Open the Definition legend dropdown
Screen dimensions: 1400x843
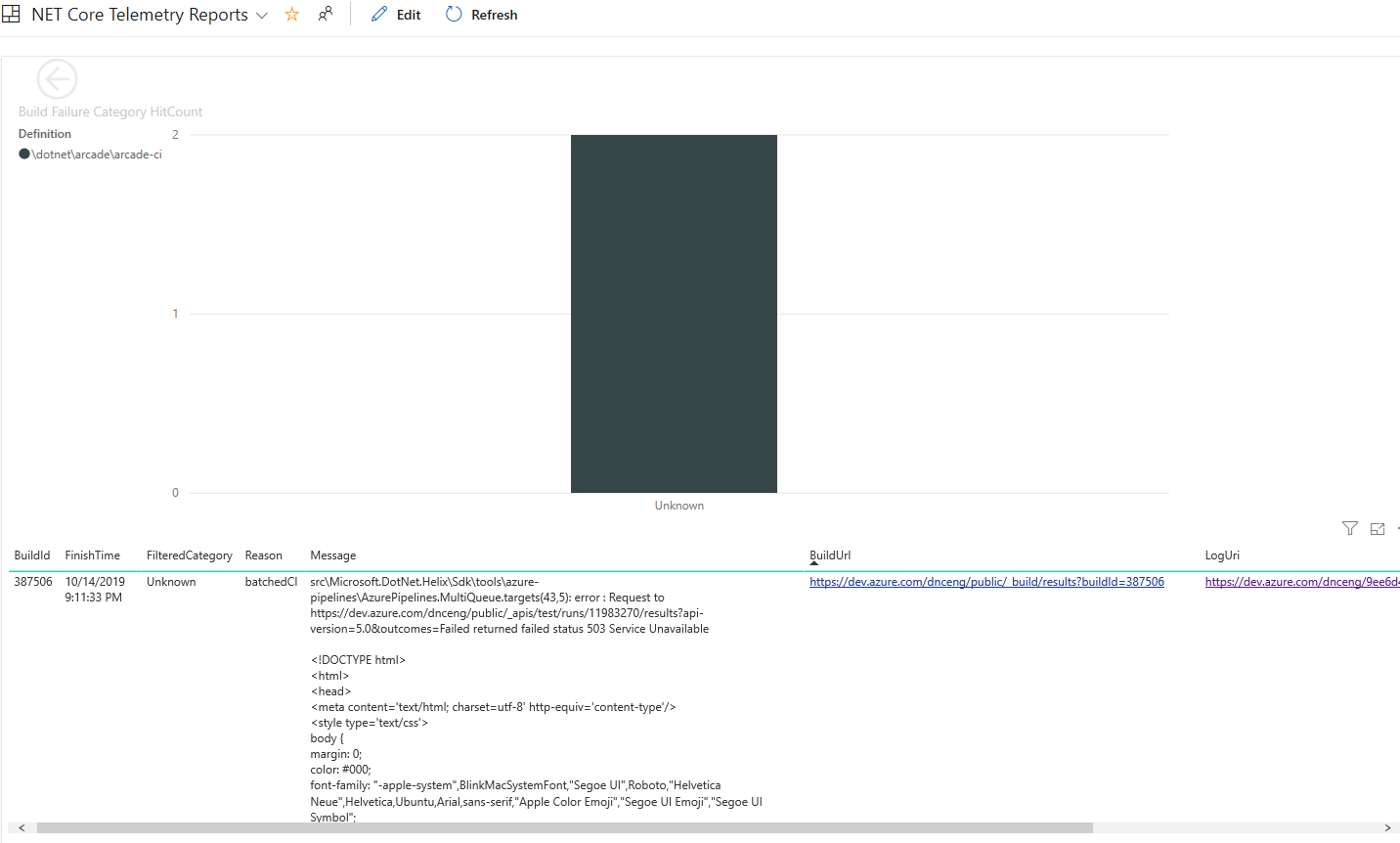click(x=44, y=133)
